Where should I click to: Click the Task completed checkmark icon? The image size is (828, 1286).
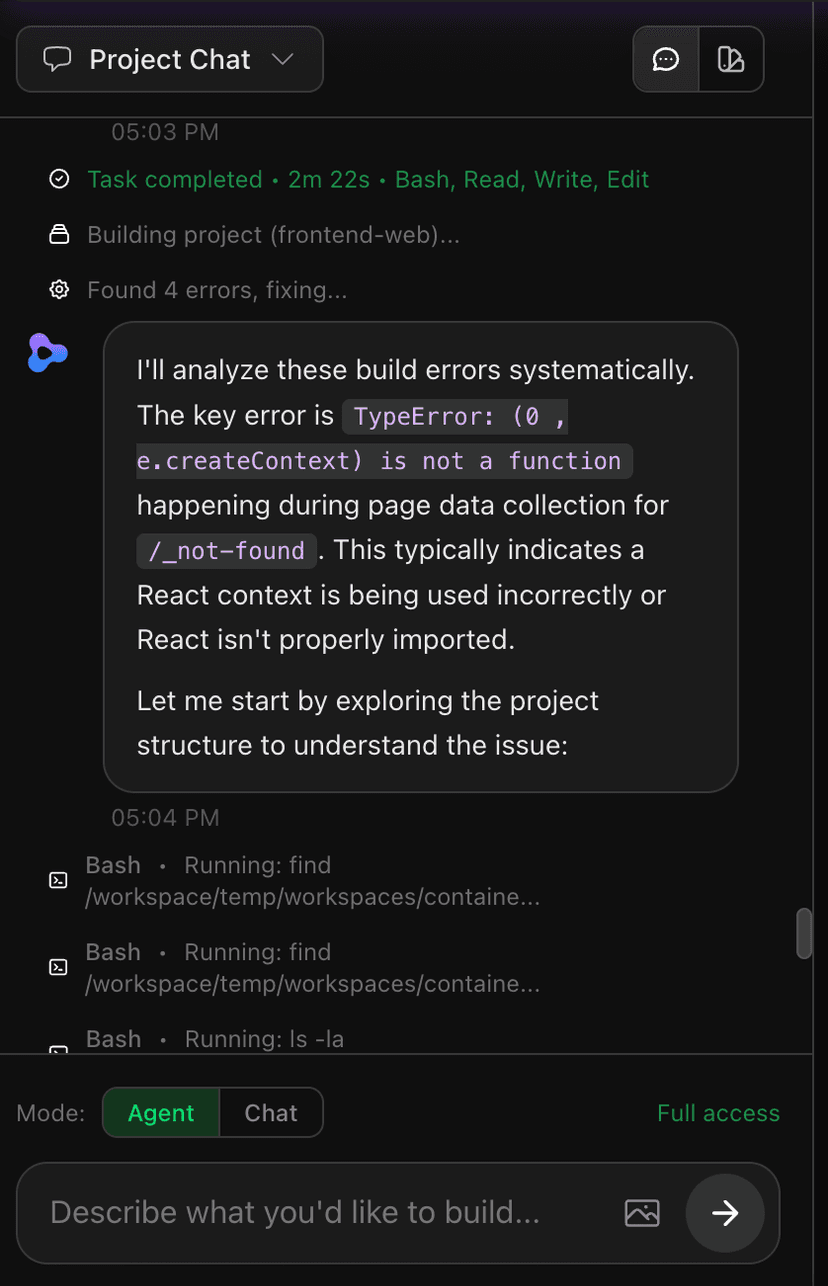(59, 179)
